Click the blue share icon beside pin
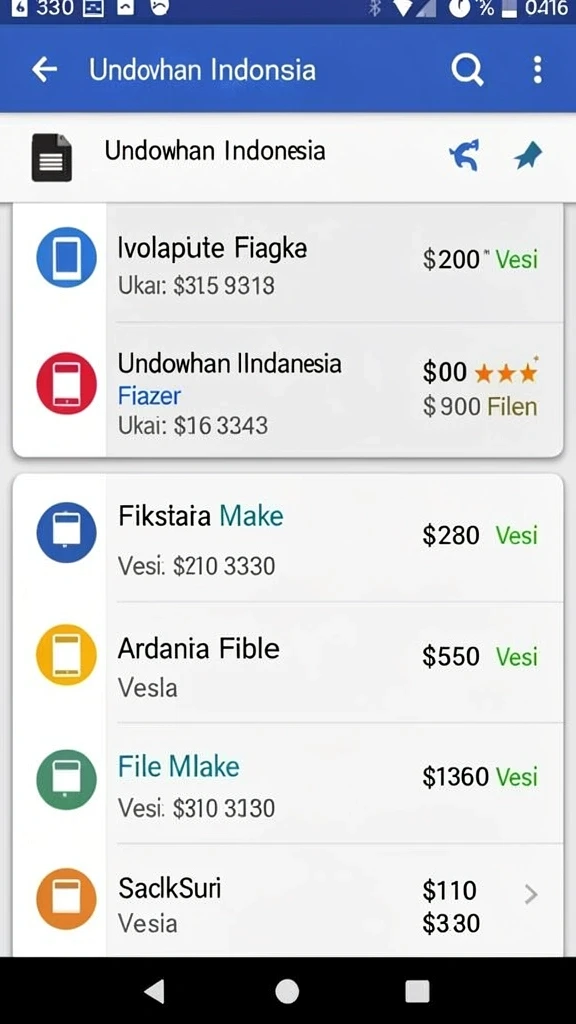 pyautogui.click(x=465, y=155)
